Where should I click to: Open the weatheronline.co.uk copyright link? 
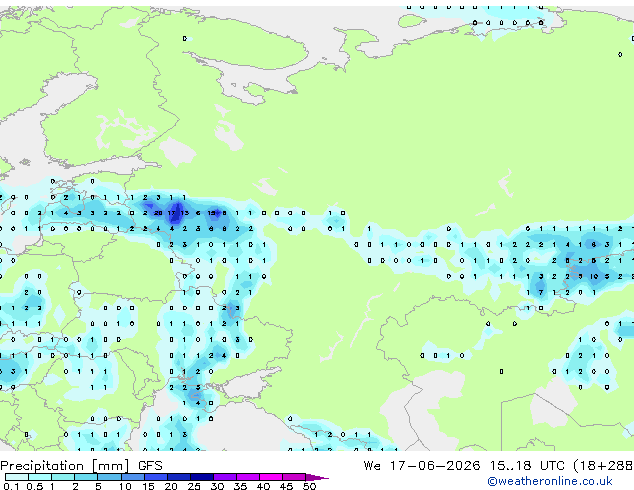point(549,481)
